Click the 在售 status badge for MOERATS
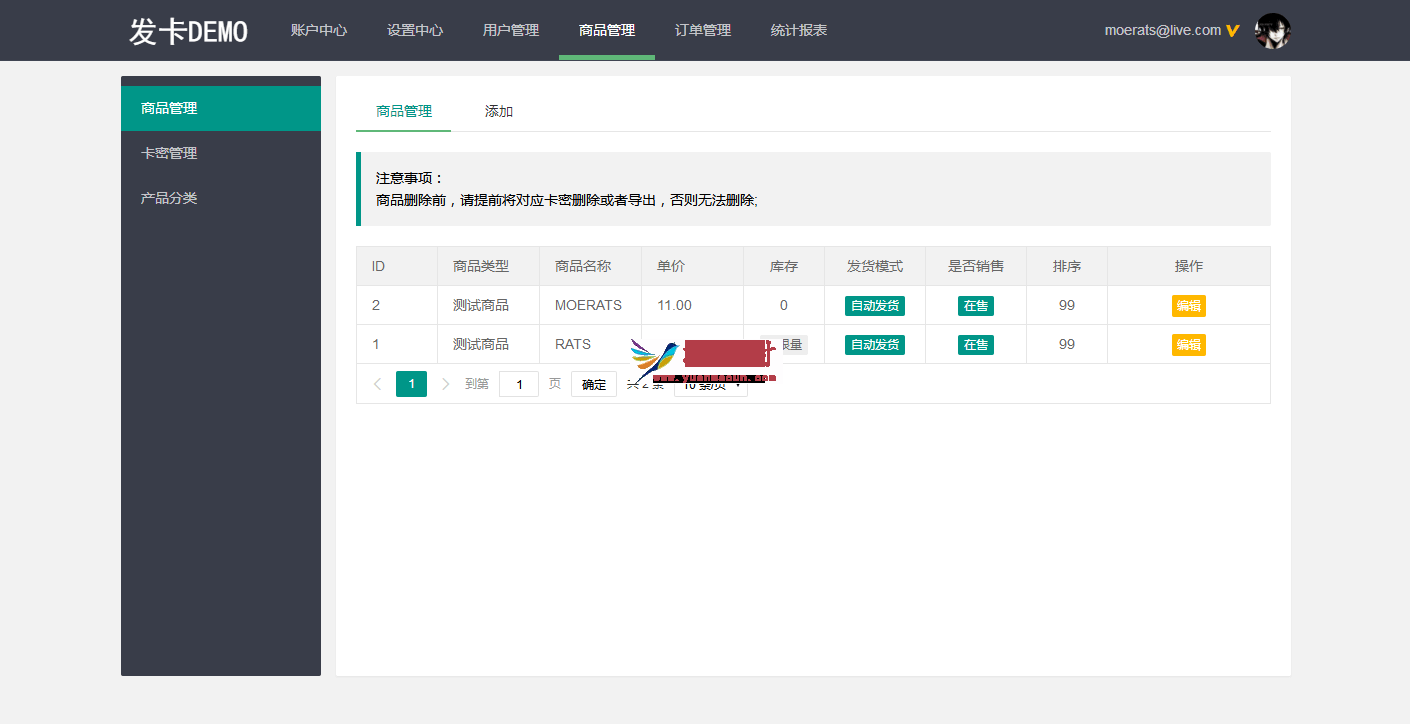 pos(976,306)
